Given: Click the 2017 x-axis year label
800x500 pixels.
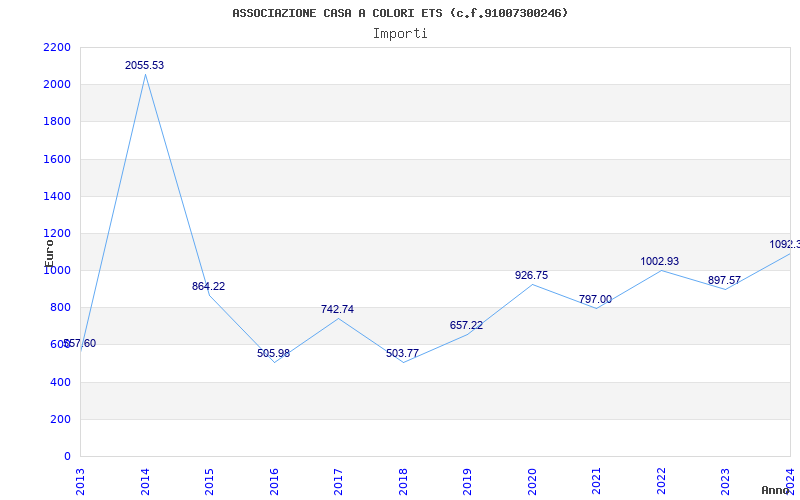Looking at the screenshot, I should (x=338, y=481).
